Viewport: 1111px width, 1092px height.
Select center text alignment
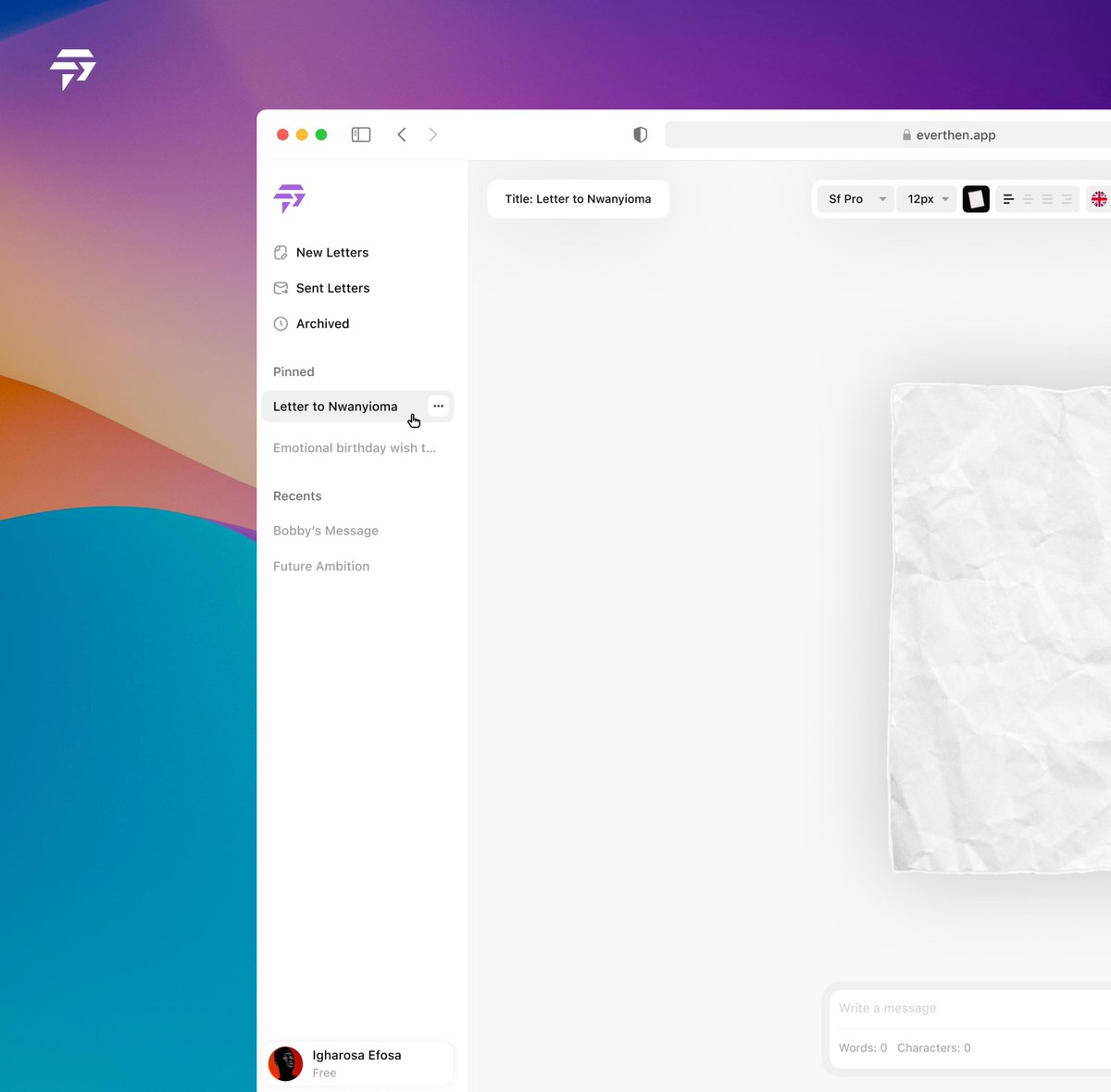pyautogui.click(x=1028, y=199)
